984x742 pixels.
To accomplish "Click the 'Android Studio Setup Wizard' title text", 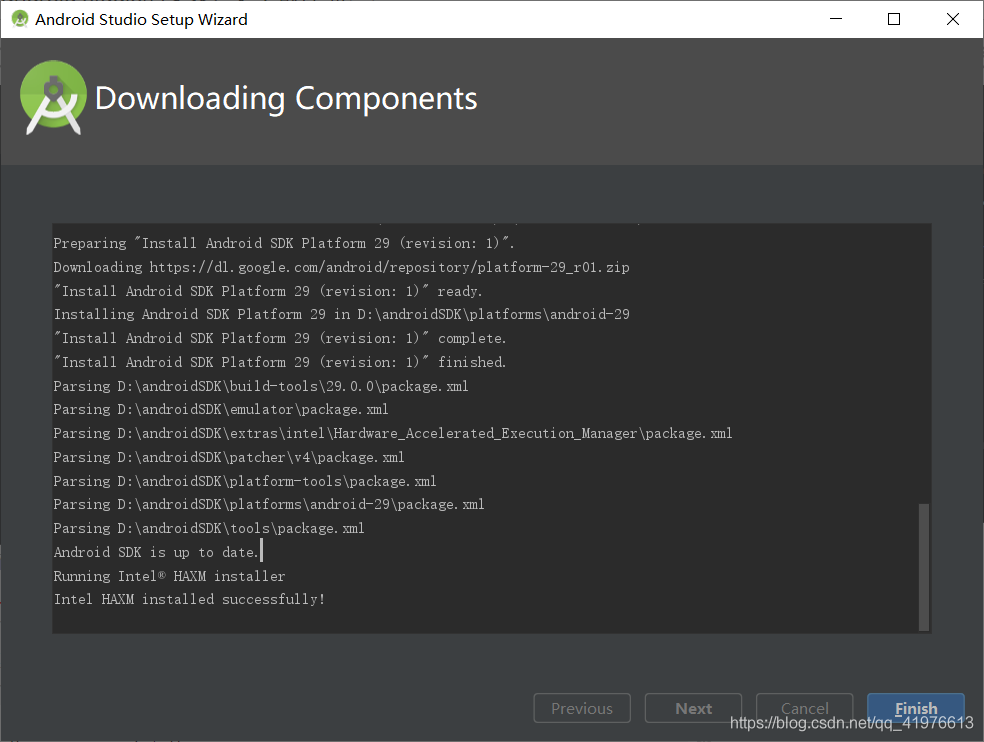I will [x=143, y=18].
